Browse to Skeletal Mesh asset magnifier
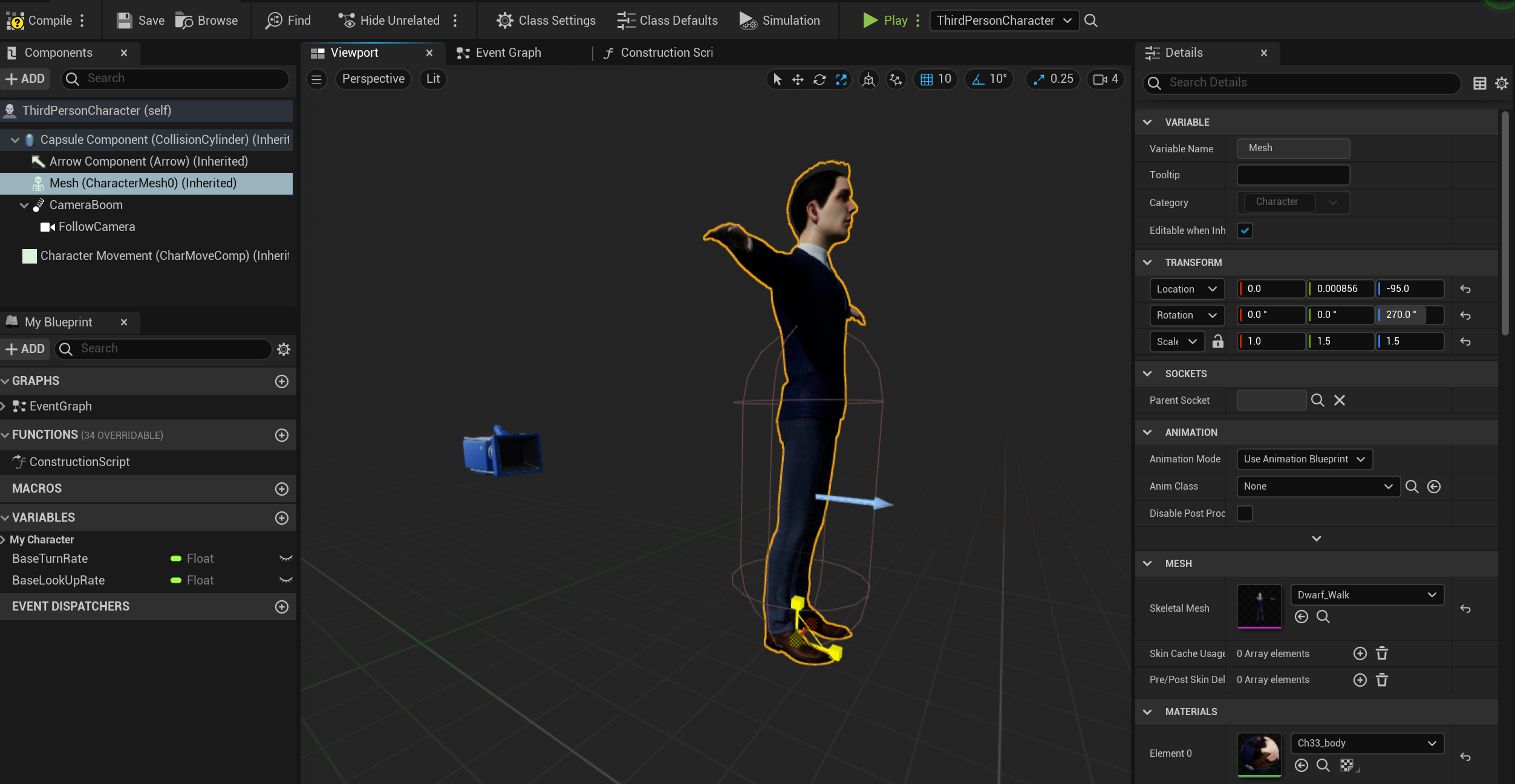The height and width of the screenshot is (784, 1515). pyautogui.click(x=1323, y=617)
